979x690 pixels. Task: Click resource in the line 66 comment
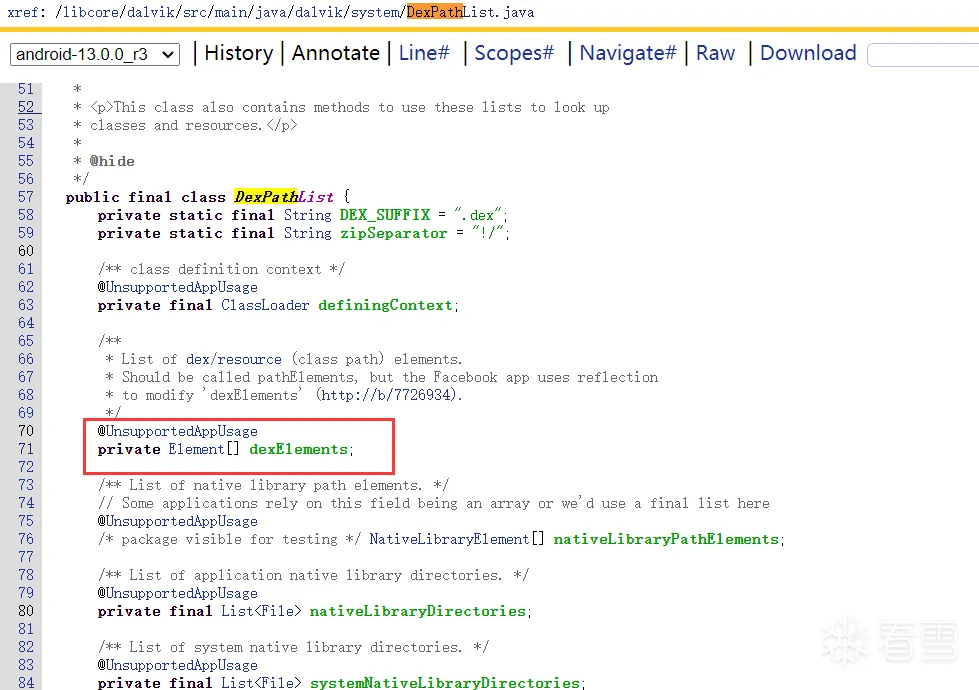[x=249, y=359]
